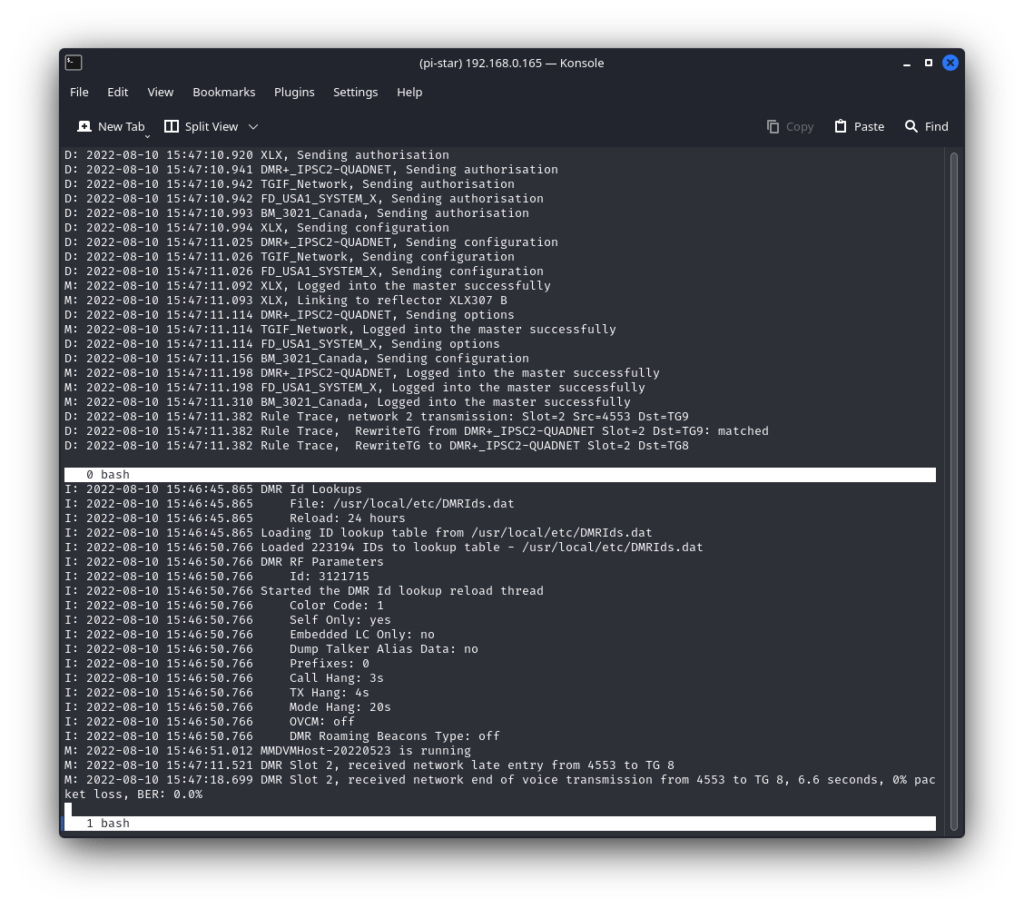Open the Settings menu
The image size is (1024, 908).
[355, 92]
